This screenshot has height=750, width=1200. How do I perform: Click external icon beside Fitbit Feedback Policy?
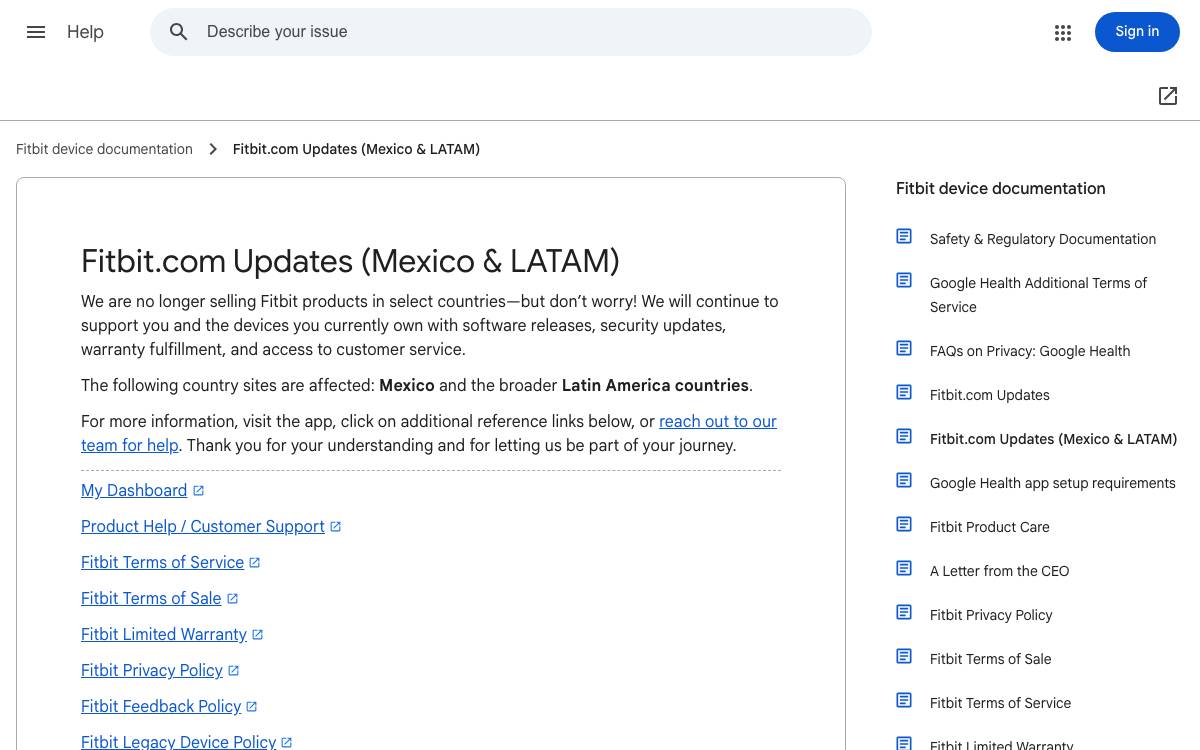pos(251,707)
